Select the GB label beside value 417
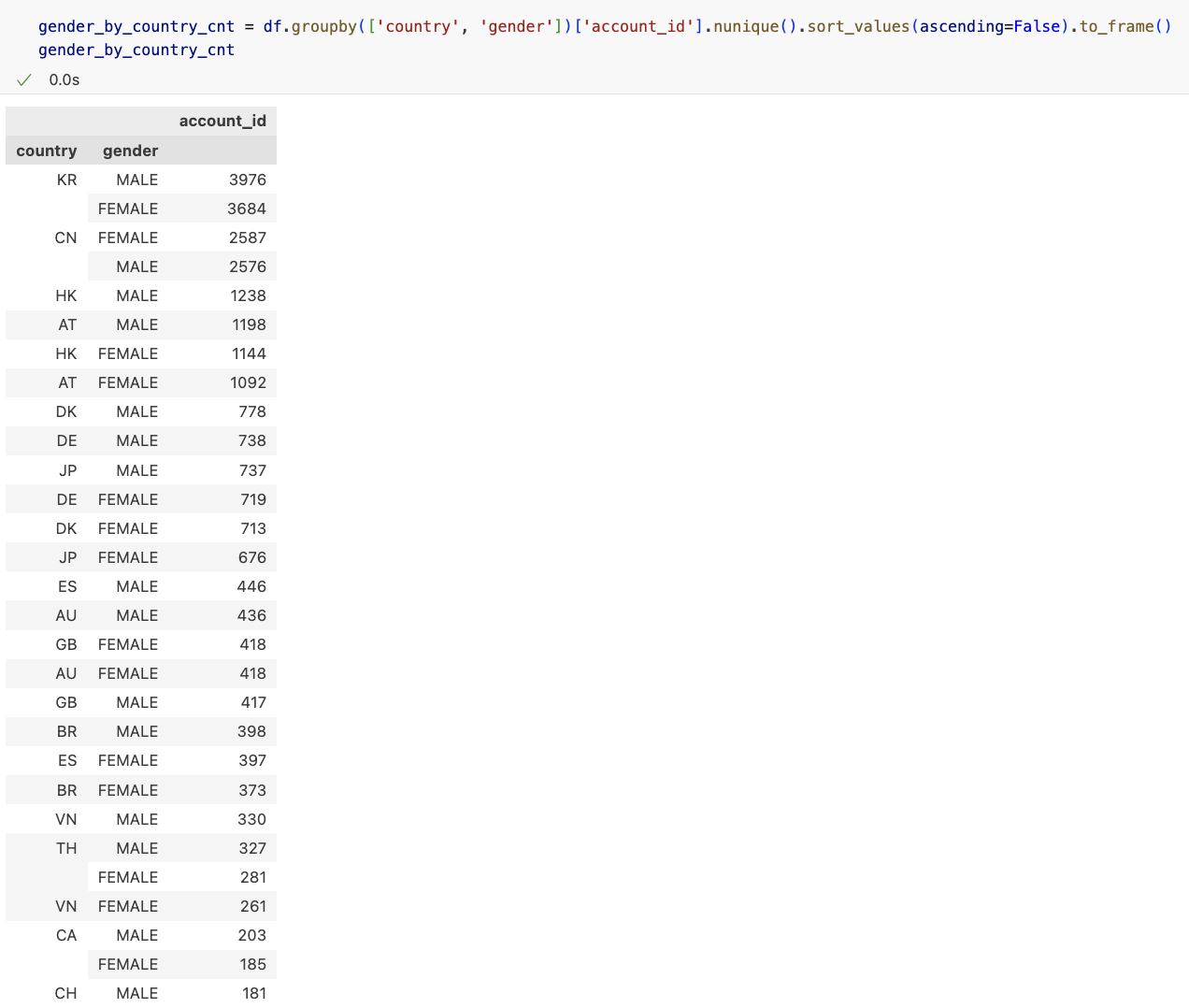1189x1008 pixels. point(66,702)
